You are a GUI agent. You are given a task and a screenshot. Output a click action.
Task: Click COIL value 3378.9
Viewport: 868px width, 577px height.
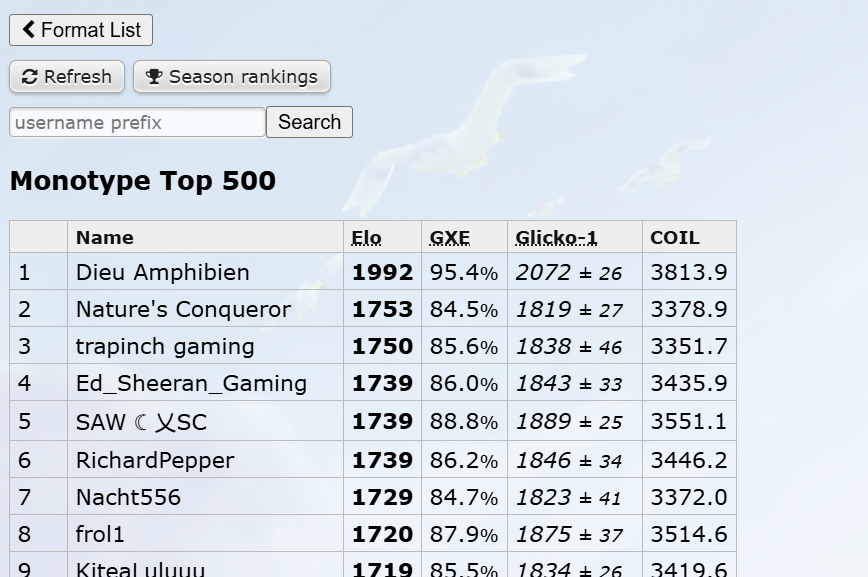point(689,310)
